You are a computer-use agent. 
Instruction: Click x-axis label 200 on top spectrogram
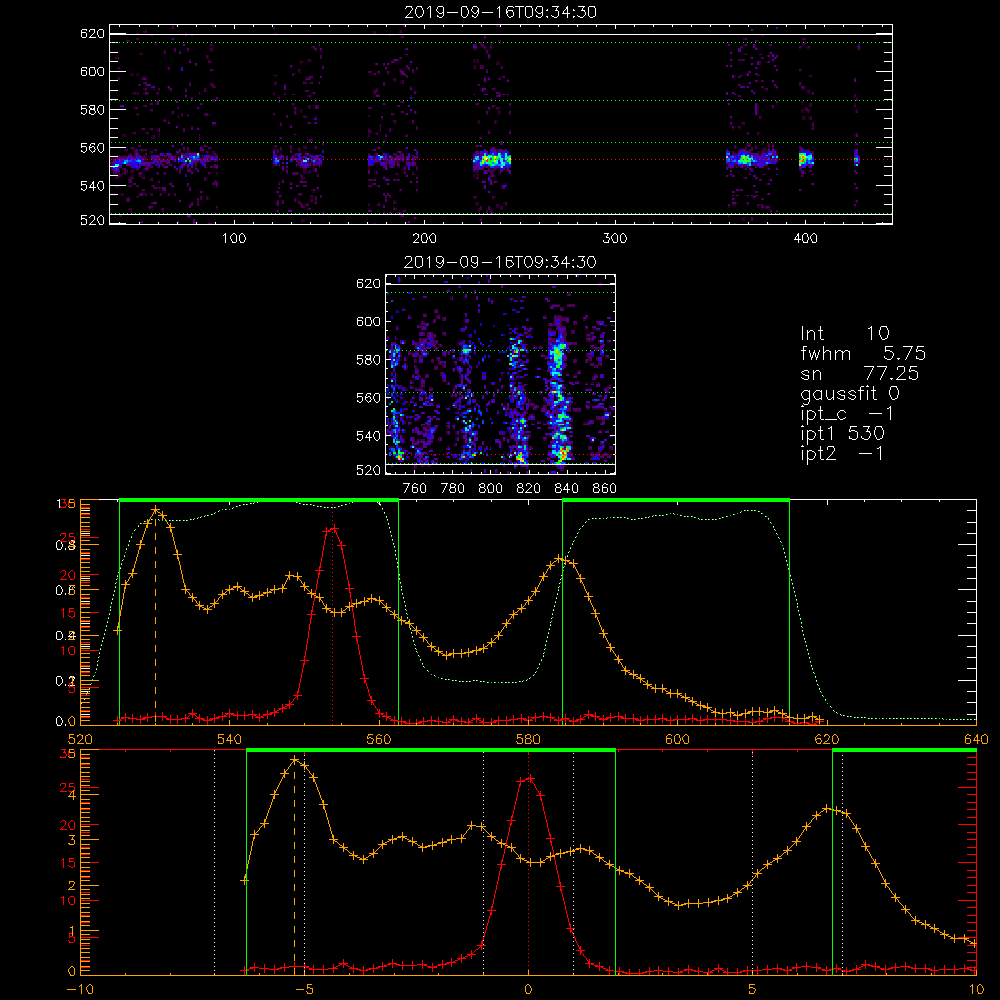coord(424,239)
